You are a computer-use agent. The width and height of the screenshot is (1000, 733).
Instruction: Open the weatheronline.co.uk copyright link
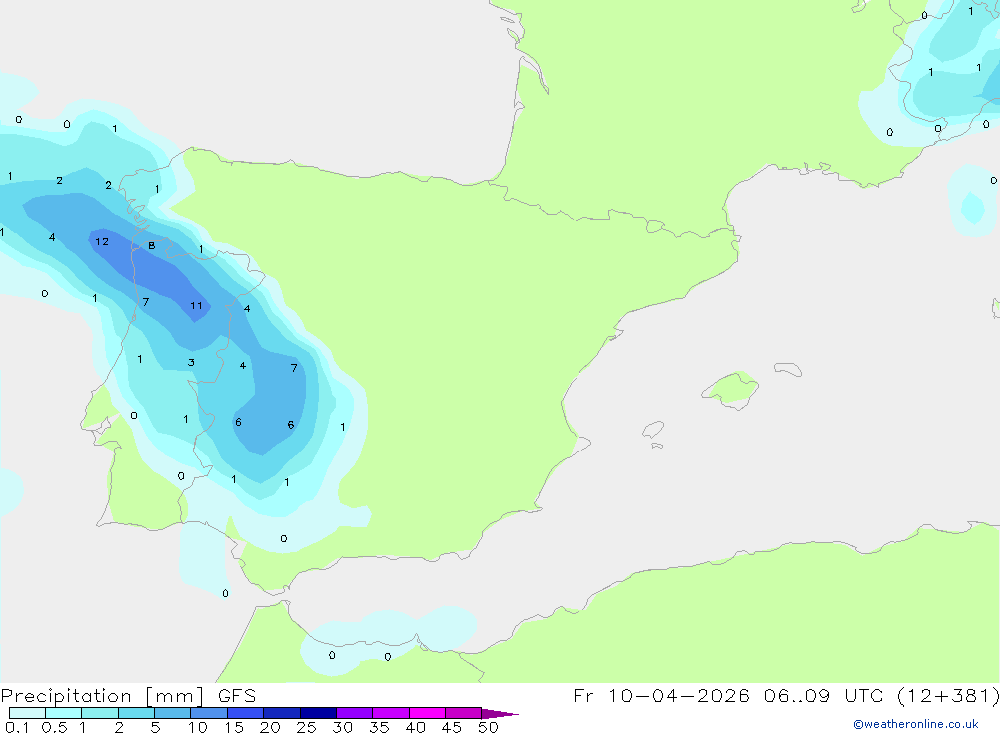(915, 724)
